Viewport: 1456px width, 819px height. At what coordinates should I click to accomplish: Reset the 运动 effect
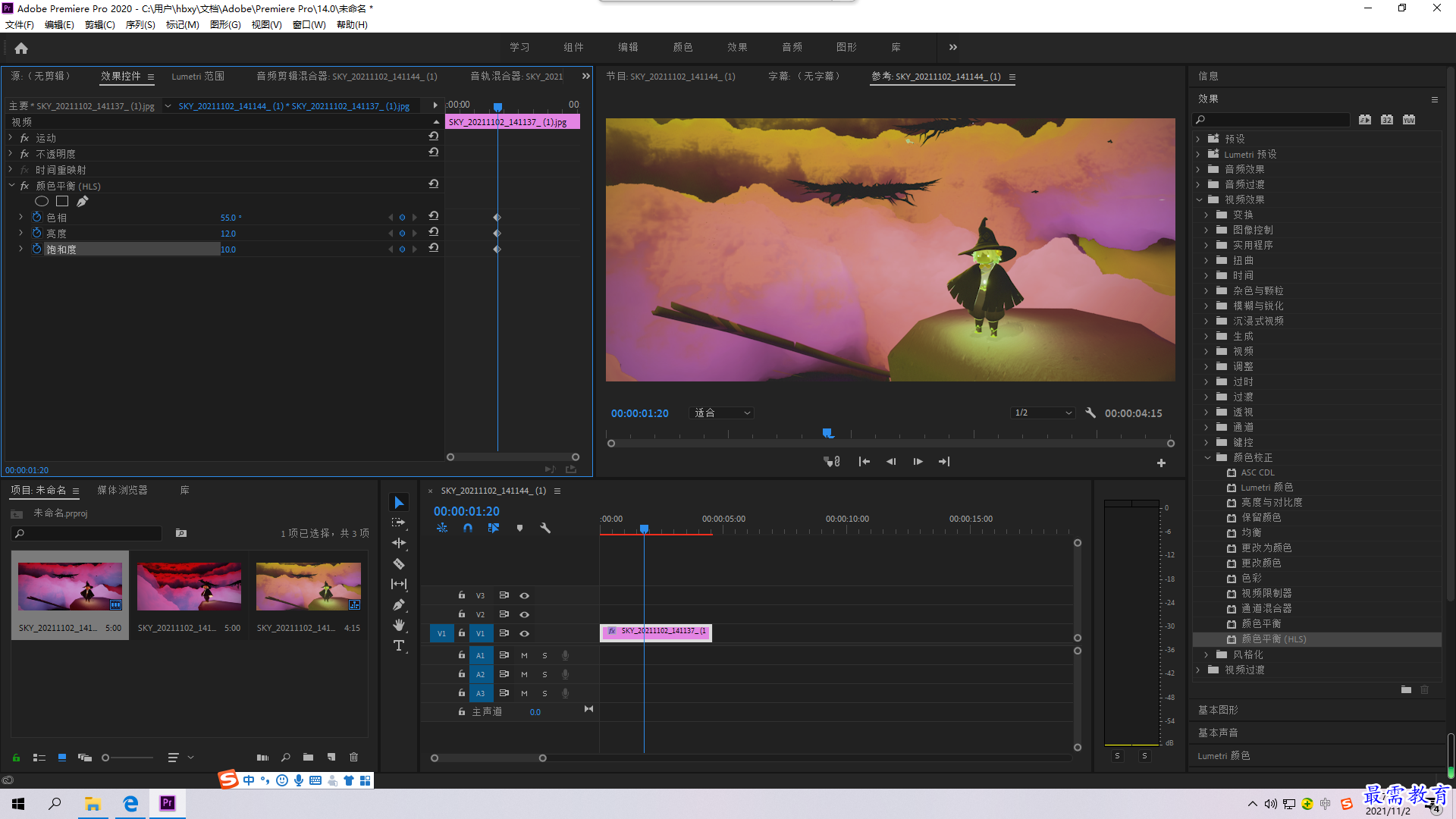pyautogui.click(x=434, y=136)
